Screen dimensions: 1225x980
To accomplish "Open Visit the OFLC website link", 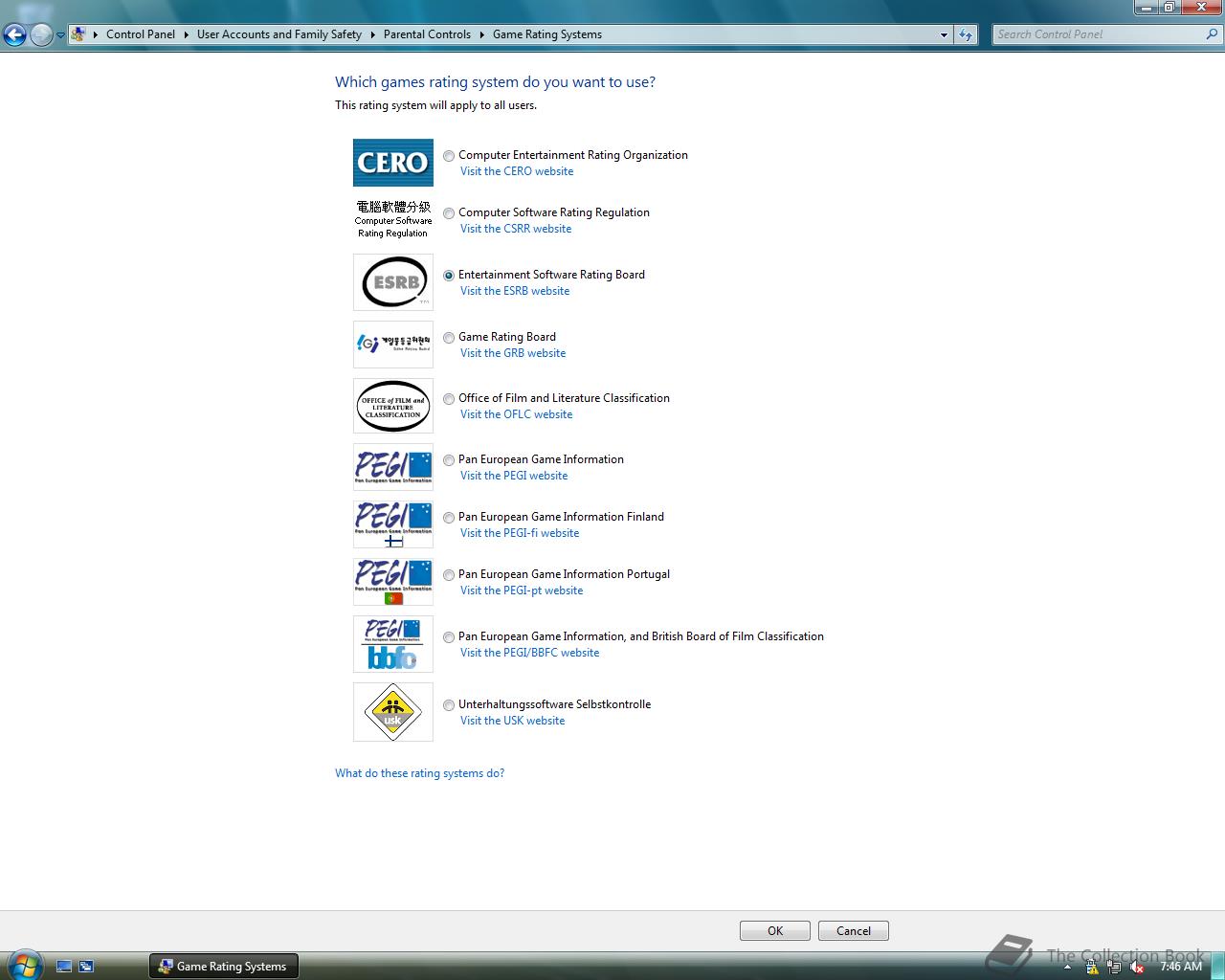I will pyautogui.click(x=517, y=414).
